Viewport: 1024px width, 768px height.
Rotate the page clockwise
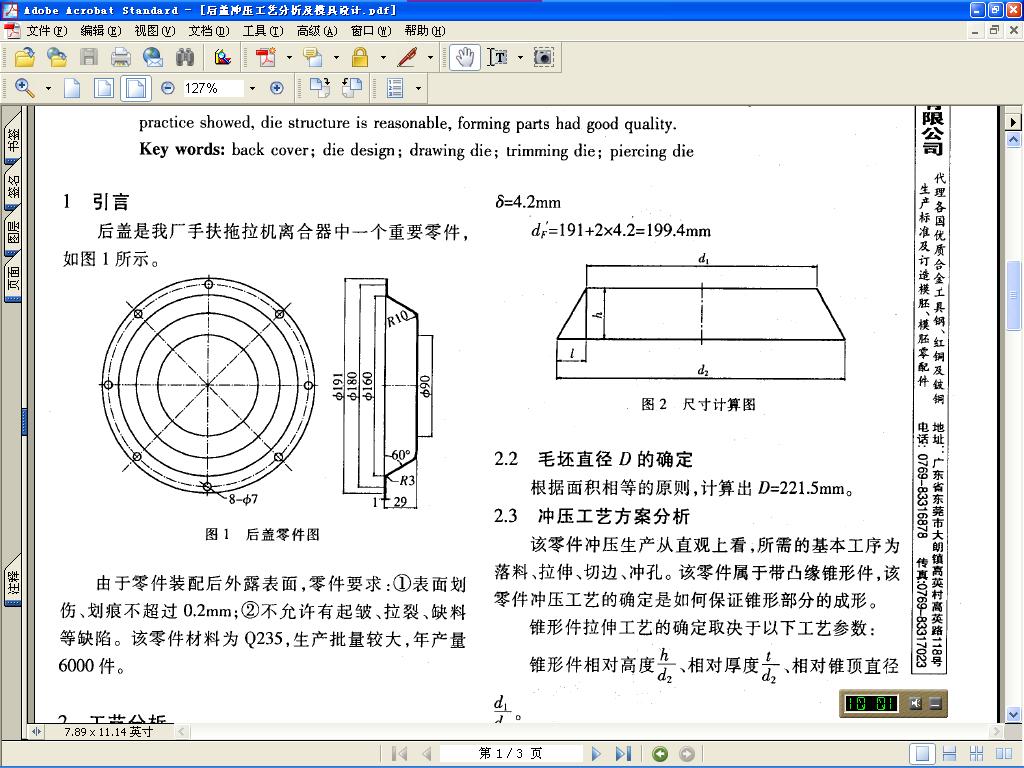319,88
